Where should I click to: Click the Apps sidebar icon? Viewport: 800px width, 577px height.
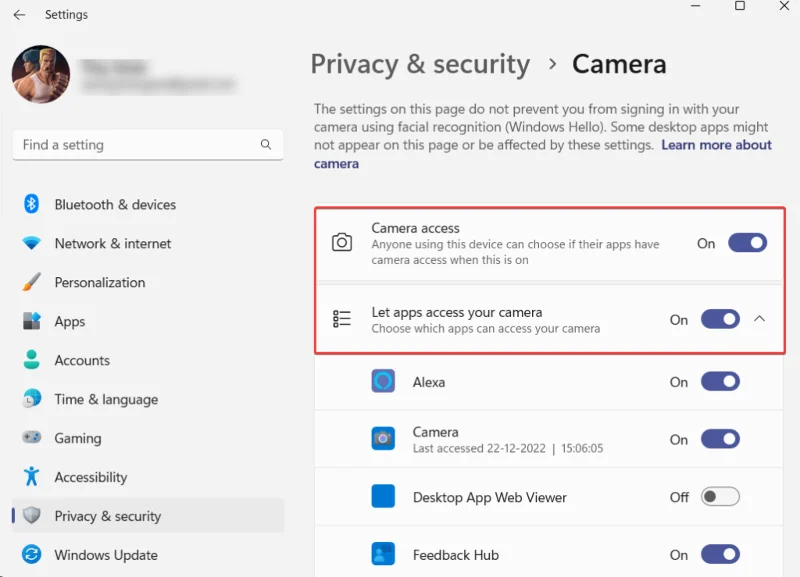click(x=31, y=321)
